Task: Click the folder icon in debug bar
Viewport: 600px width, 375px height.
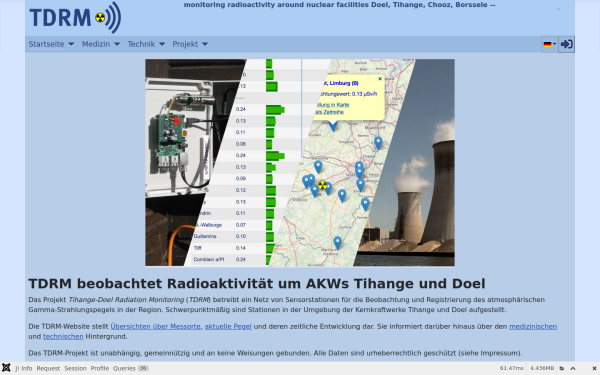Action: pos(562,368)
